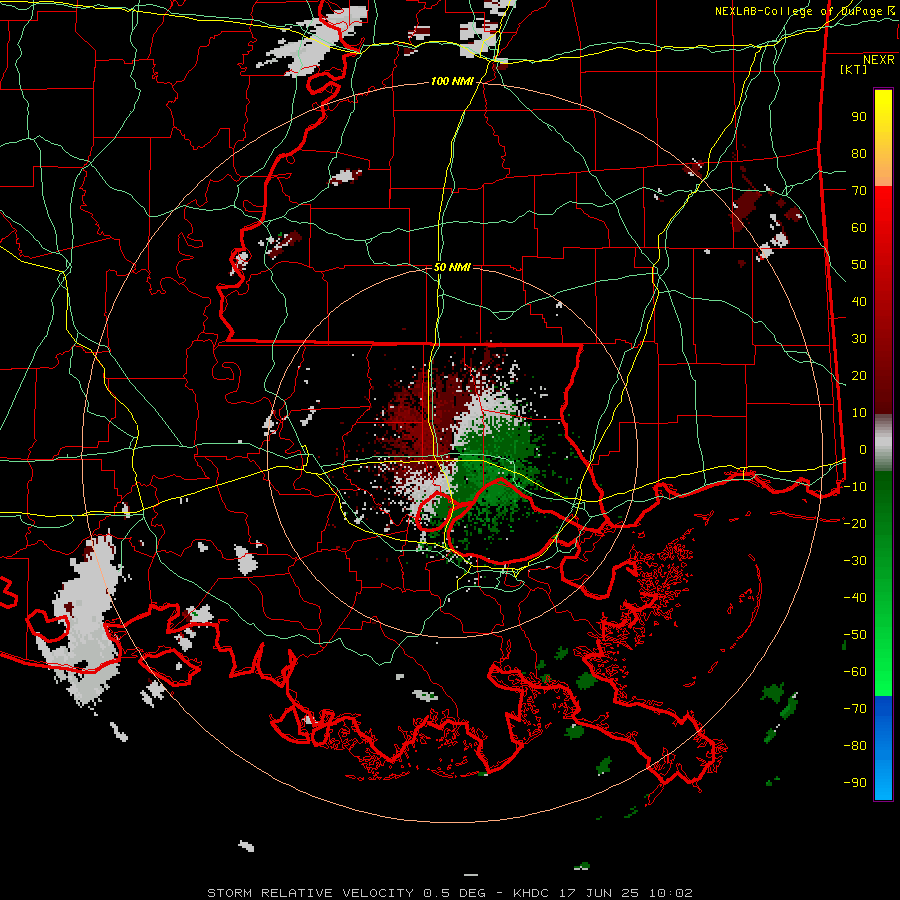Pick the -90 value on color legend
Screen dimensions: 900x900
click(855, 783)
